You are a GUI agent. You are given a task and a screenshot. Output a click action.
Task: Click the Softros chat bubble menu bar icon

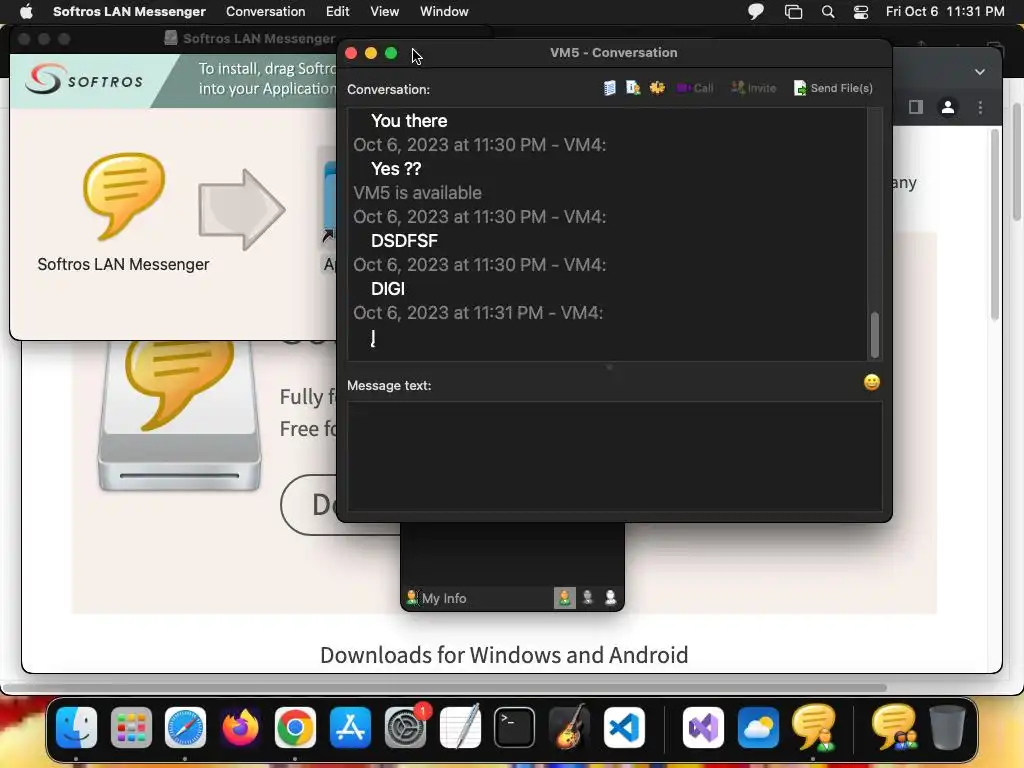click(x=756, y=12)
